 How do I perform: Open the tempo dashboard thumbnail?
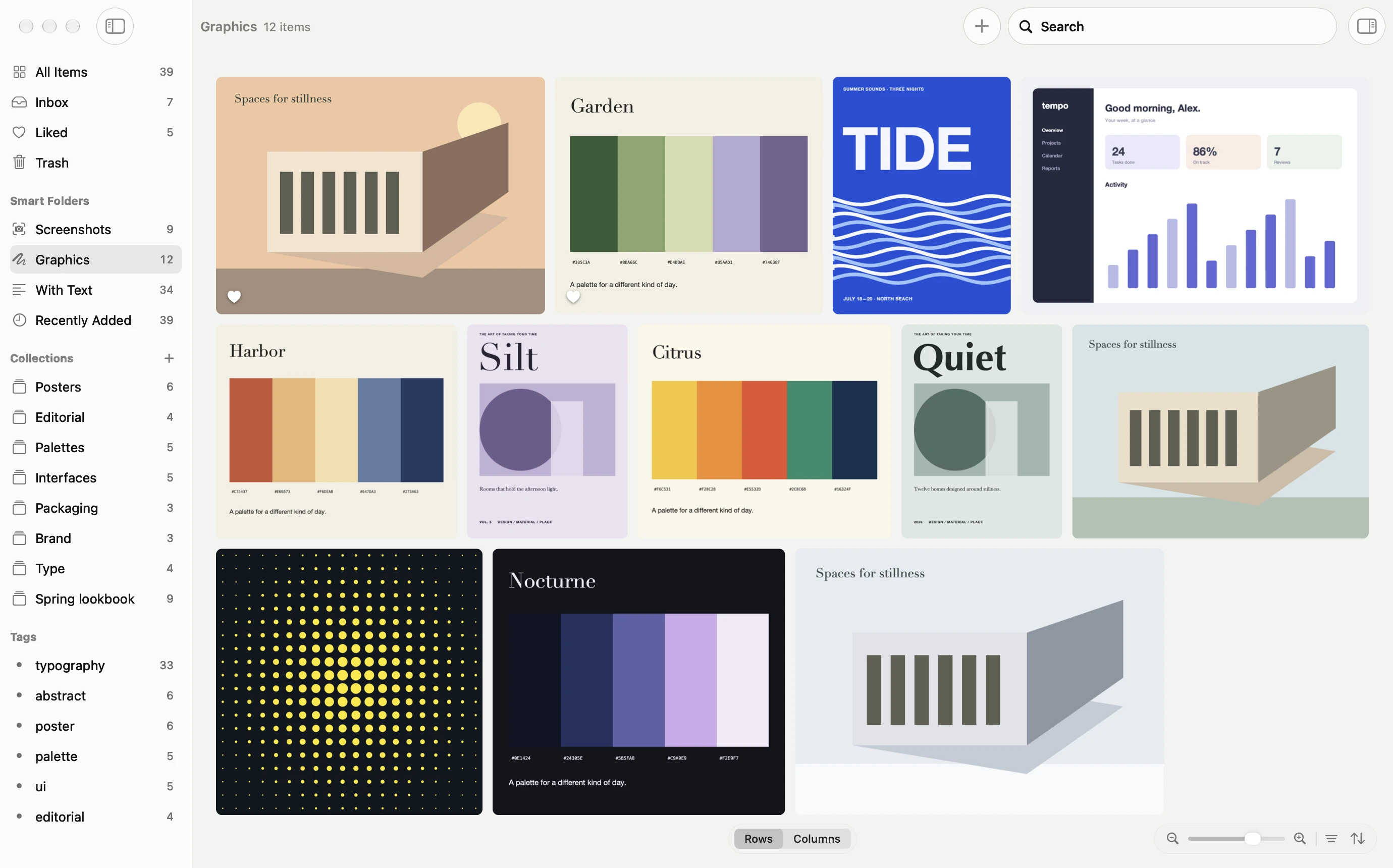tap(1195, 195)
